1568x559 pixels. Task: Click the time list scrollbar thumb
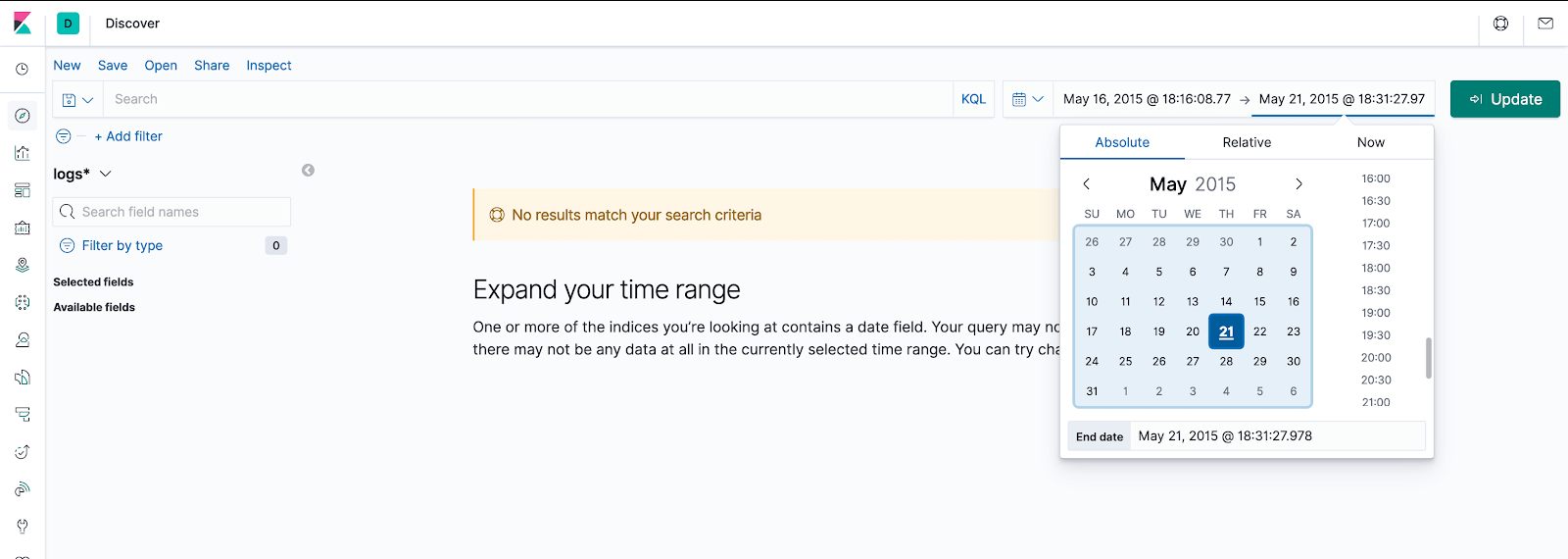1428,358
